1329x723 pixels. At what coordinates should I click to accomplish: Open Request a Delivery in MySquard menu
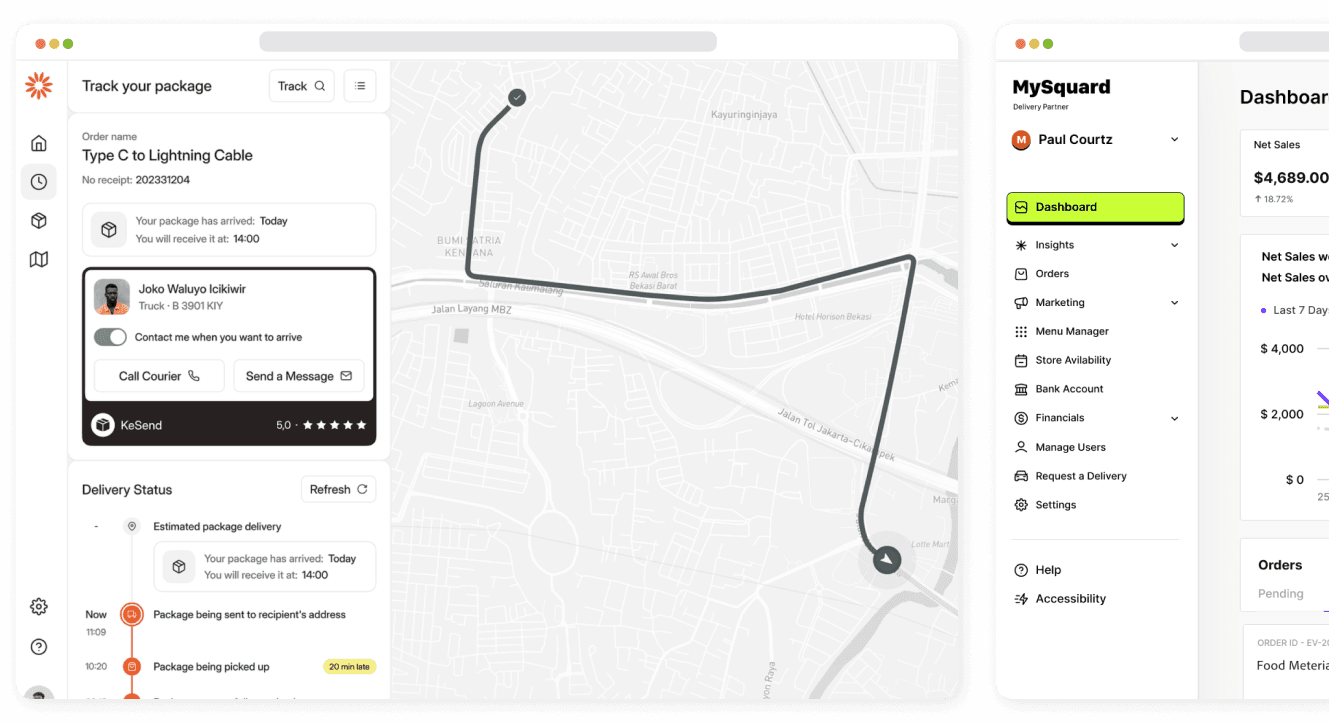point(1081,476)
